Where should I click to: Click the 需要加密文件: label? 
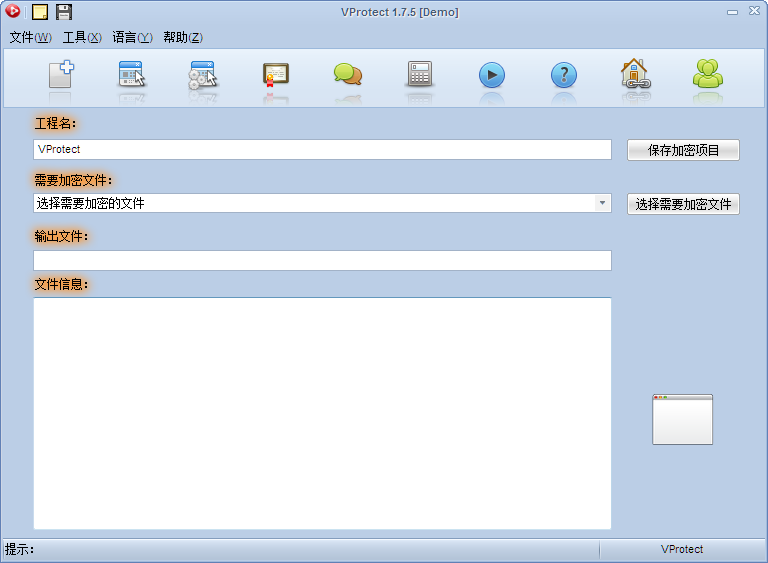click(x=73, y=180)
